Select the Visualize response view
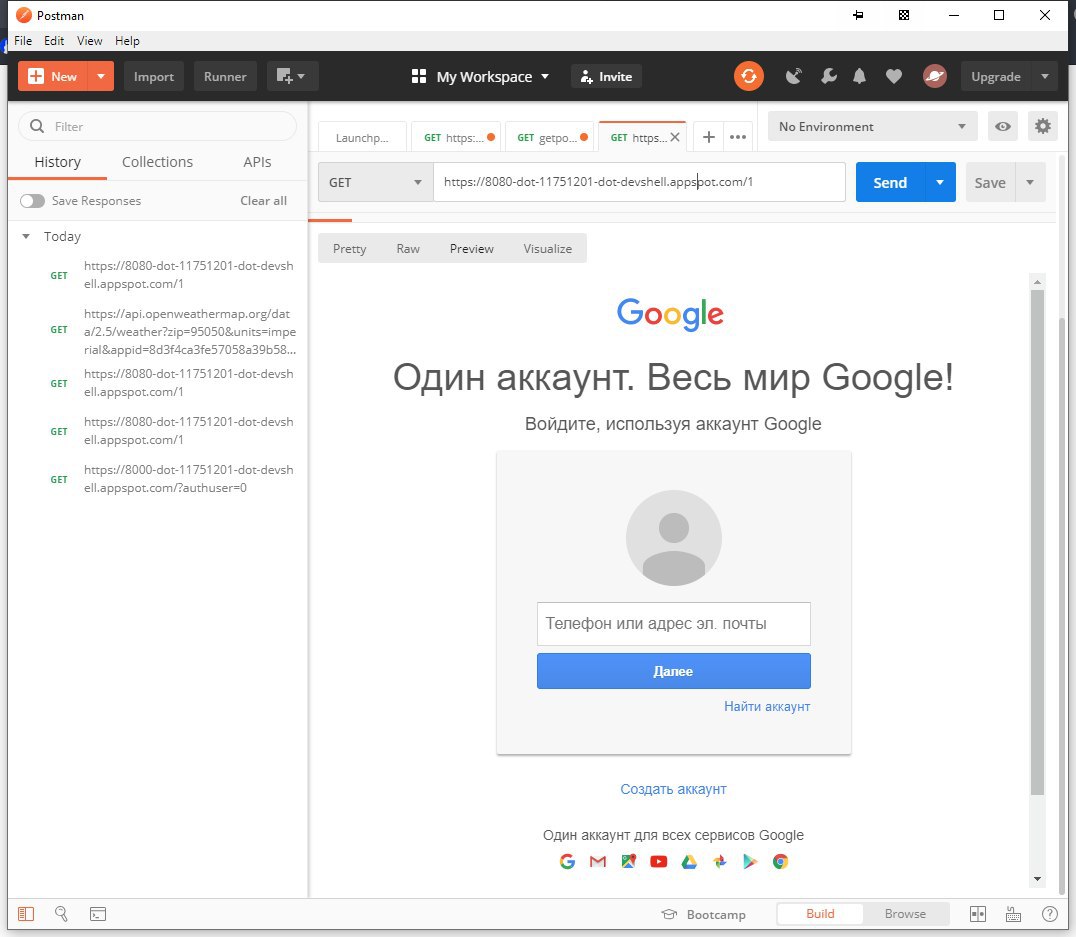1076x937 pixels. tap(548, 248)
